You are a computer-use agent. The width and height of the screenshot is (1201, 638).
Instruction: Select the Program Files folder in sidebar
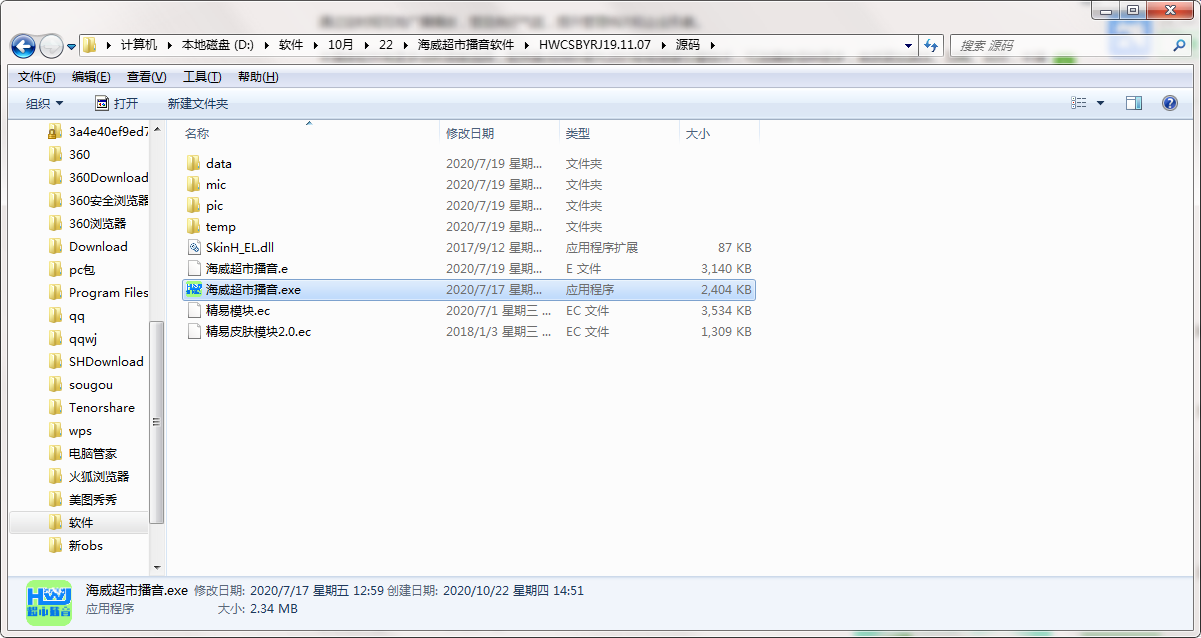[98, 292]
